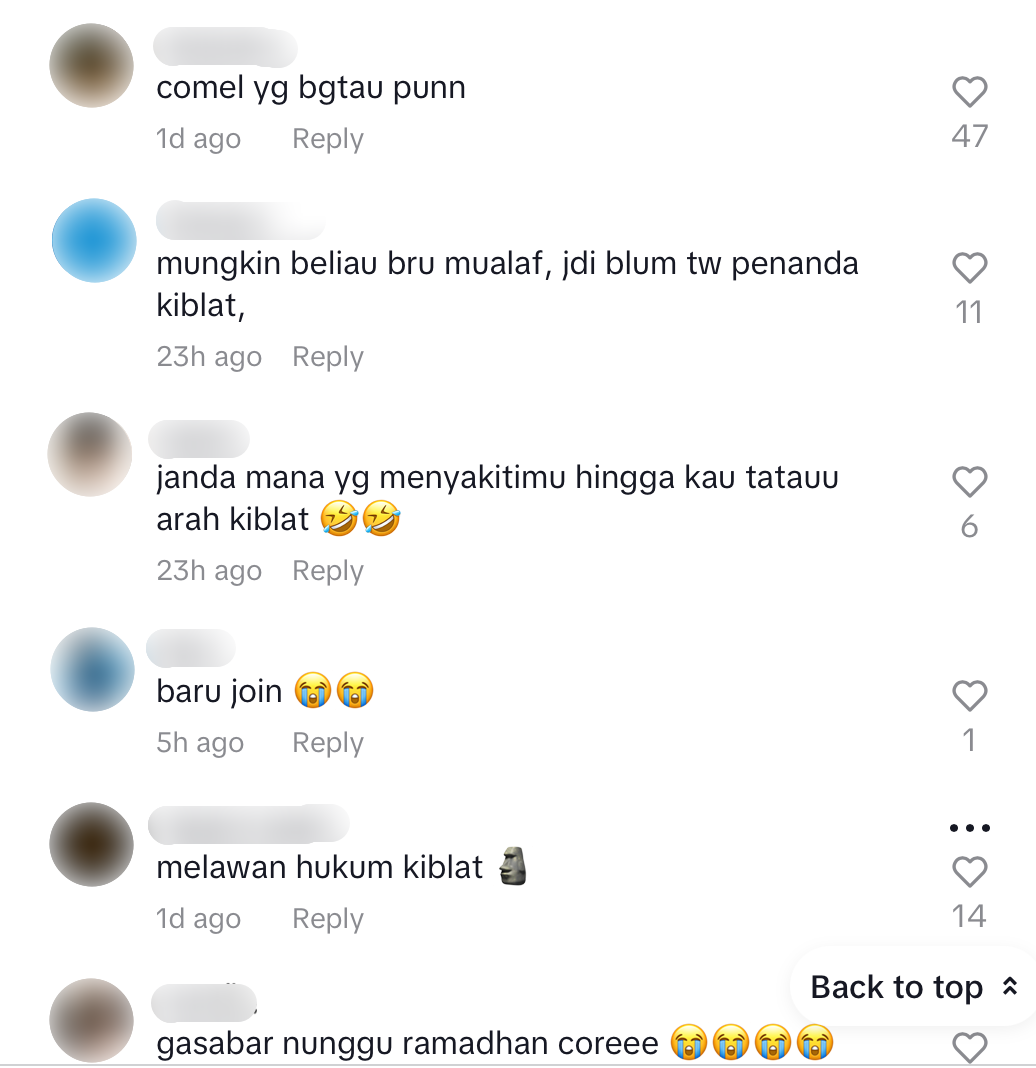Open avatar of 'melawan hukum kiblat' commenter
The height and width of the screenshot is (1068, 1036).
pyautogui.click(x=91, y=845)
